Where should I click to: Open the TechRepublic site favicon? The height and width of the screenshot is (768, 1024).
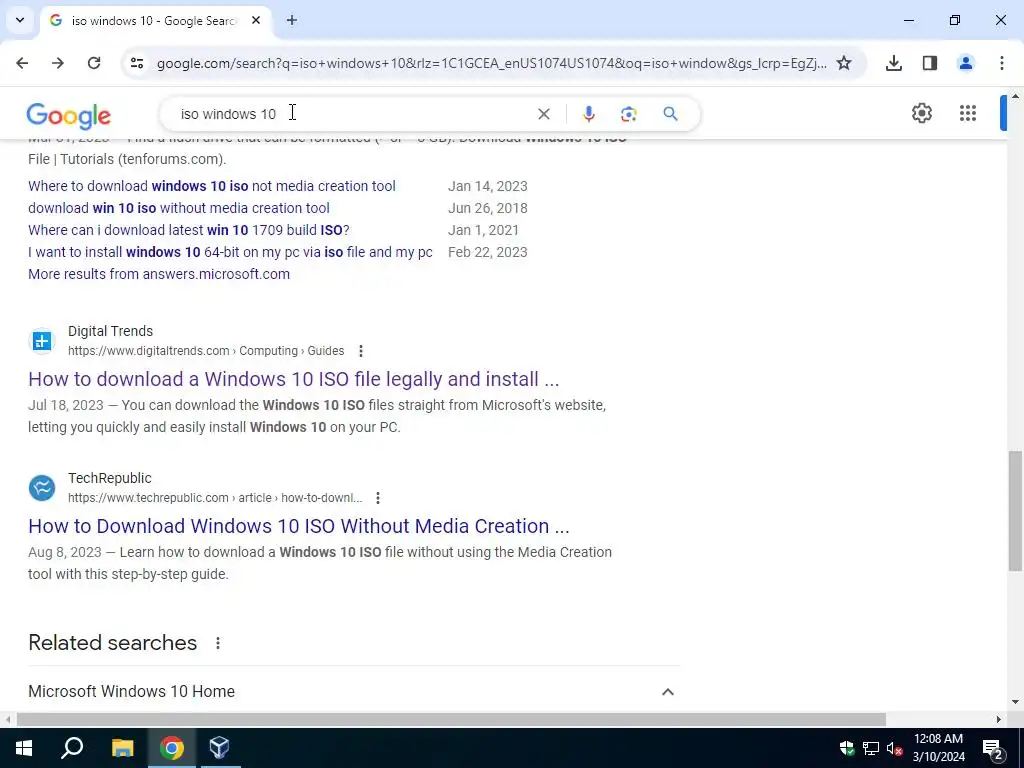point(42,488)
